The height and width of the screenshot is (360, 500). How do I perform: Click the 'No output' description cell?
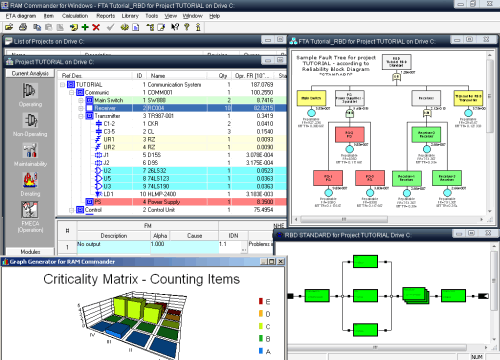(x=113, y=246)
